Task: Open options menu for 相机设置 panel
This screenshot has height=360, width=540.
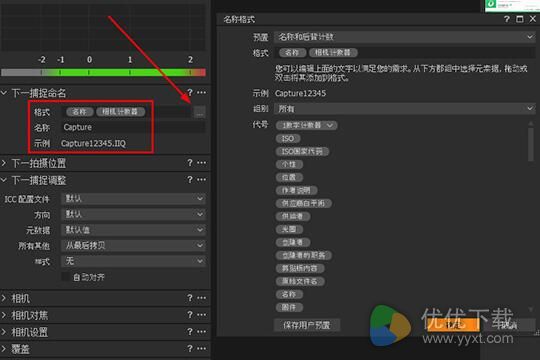Action: pos(201,332)
